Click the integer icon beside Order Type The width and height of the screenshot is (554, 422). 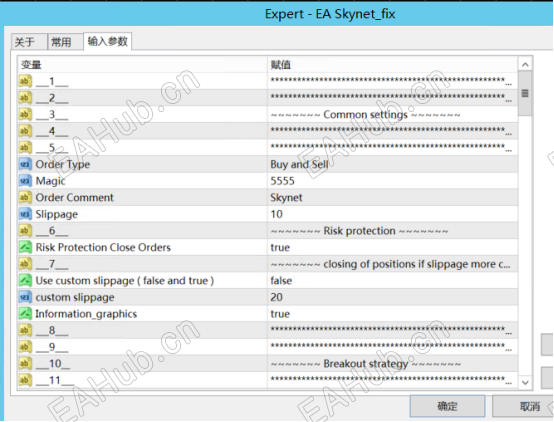point(25,164)
